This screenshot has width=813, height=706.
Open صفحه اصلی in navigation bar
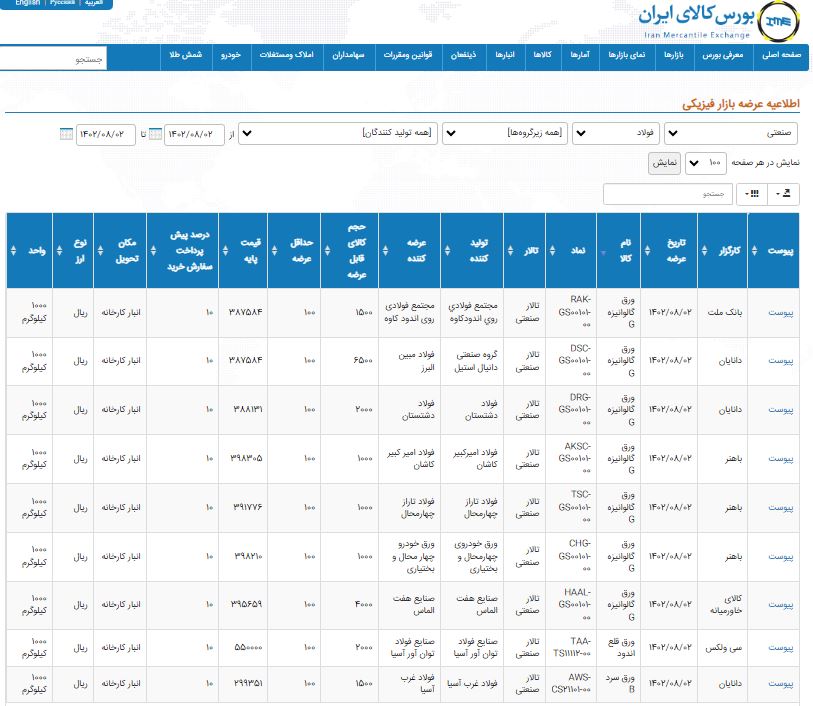pos(781,55)
